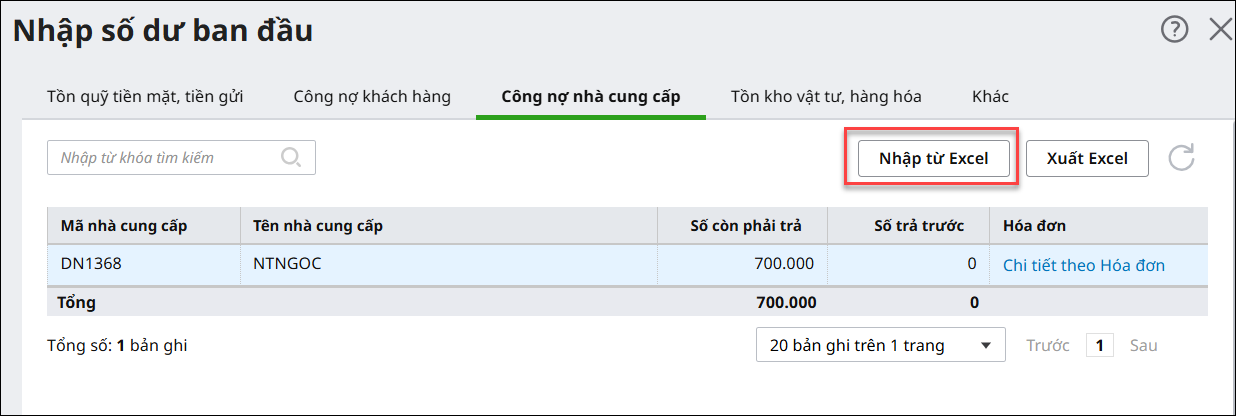Screen dimensions: 1236x416
Task: Open the Công nợ khách hàng tab
Action: click(x=372, y=97)
